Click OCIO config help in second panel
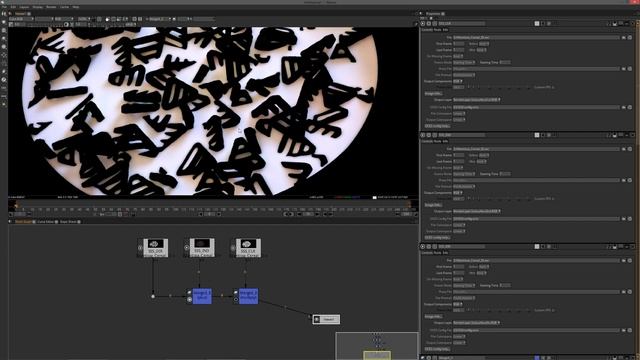The height and width of the screenshot is (360, 640). 438,238
